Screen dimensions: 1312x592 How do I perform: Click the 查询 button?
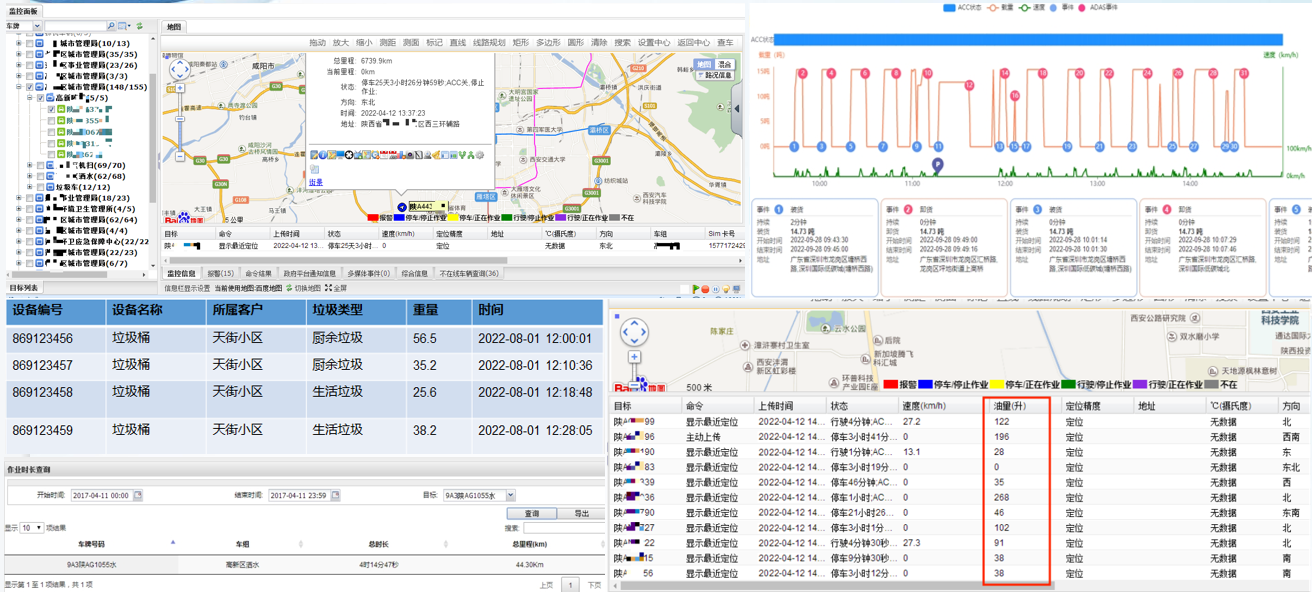[x=532, y=513]
